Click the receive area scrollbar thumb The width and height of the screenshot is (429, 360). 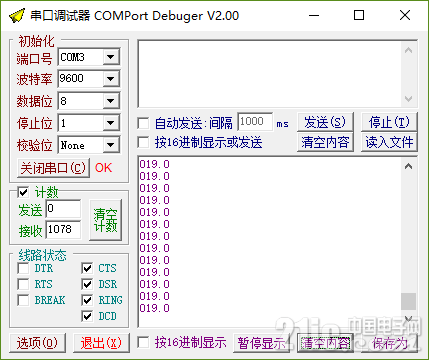click(x=409, y=301)
